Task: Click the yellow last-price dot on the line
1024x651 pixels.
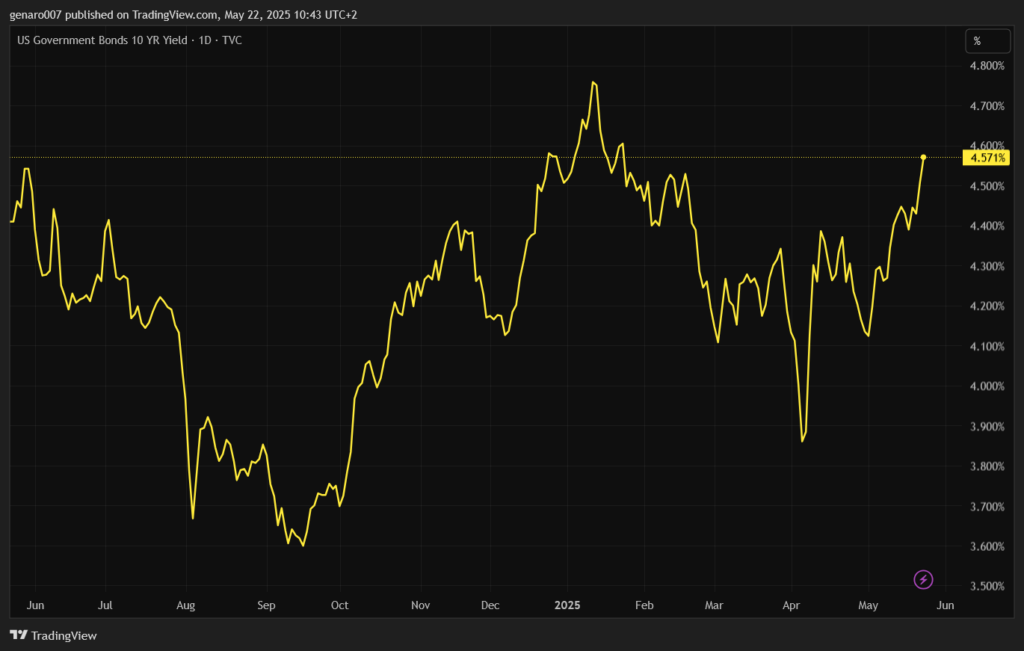Action: pos(923,157)
